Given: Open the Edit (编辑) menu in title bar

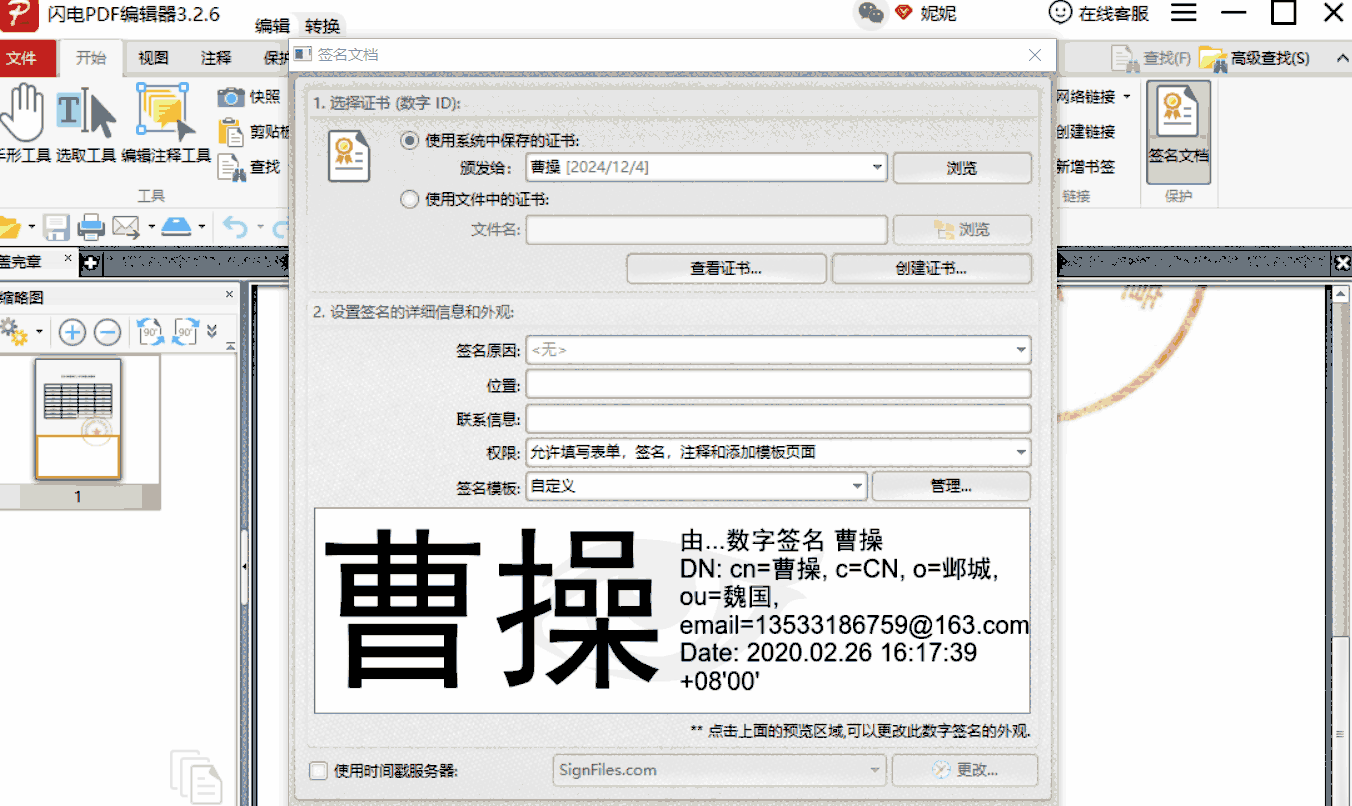Looking at the screenshot, I should tap(272, 27).
